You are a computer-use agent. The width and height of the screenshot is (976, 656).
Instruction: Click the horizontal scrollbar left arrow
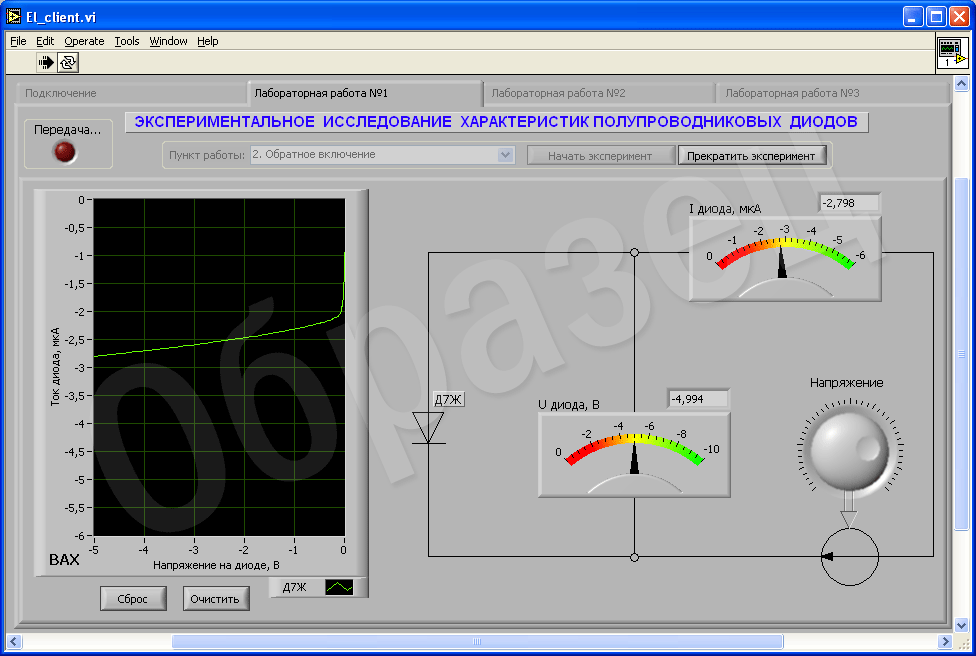coord(14,641)
